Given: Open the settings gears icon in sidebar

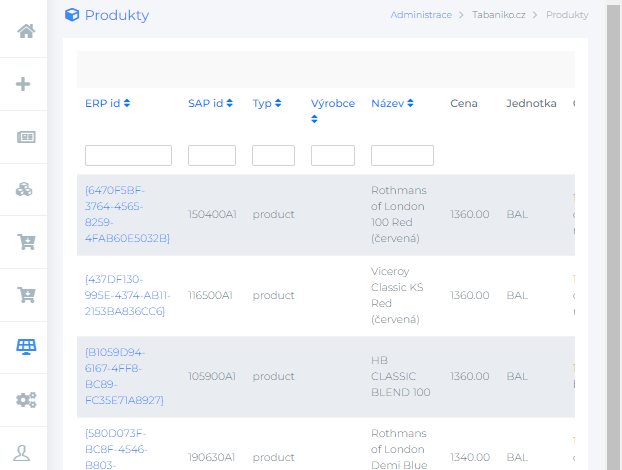Looking at the screenshot, I should tap(26, 400).
